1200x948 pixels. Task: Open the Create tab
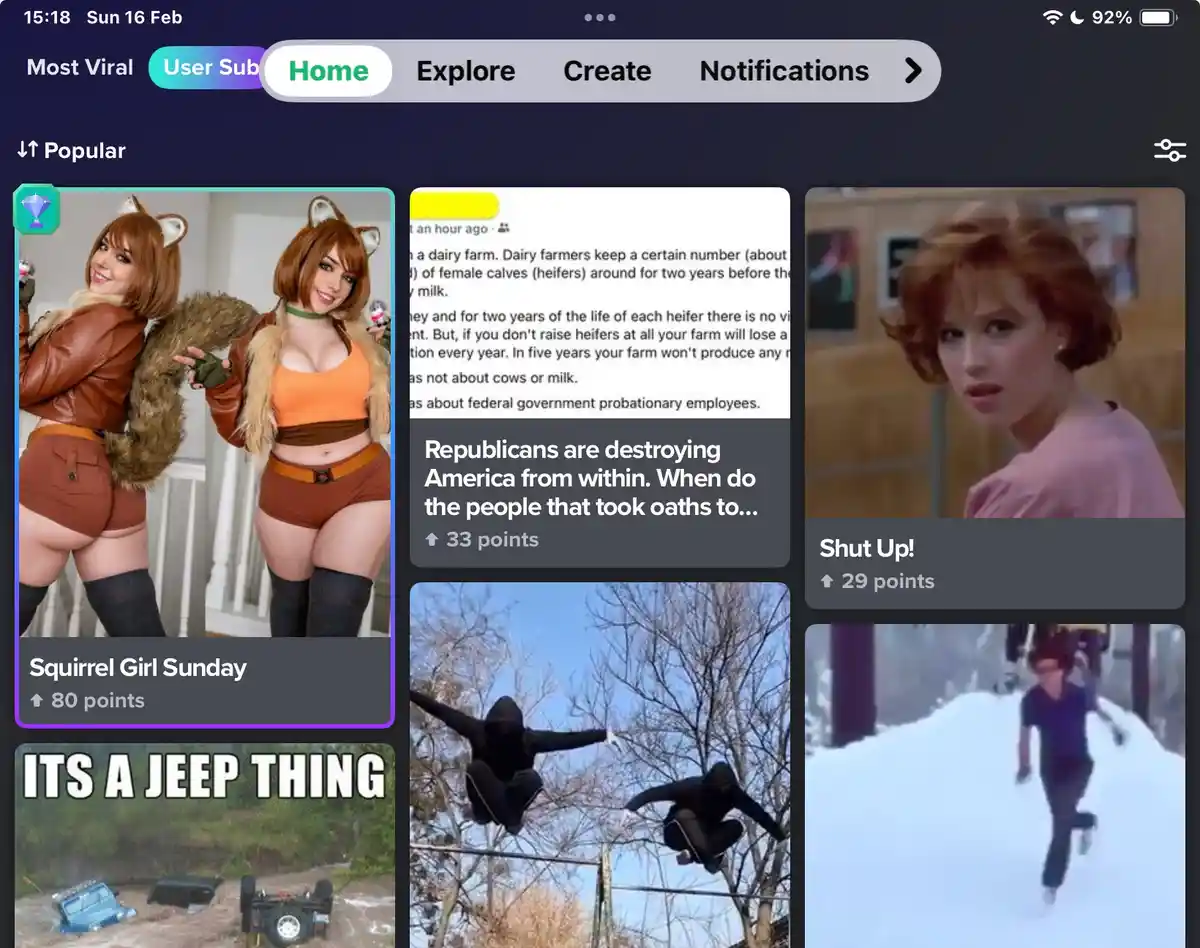coord(607,71)
